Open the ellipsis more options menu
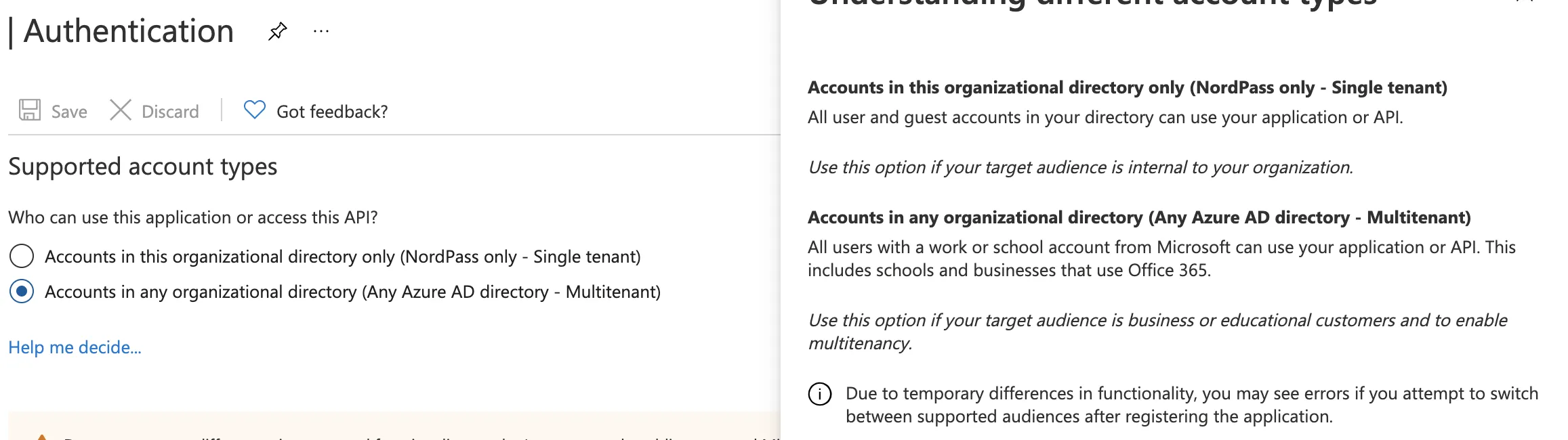The image size is (1568, 440). pos(321,31)
